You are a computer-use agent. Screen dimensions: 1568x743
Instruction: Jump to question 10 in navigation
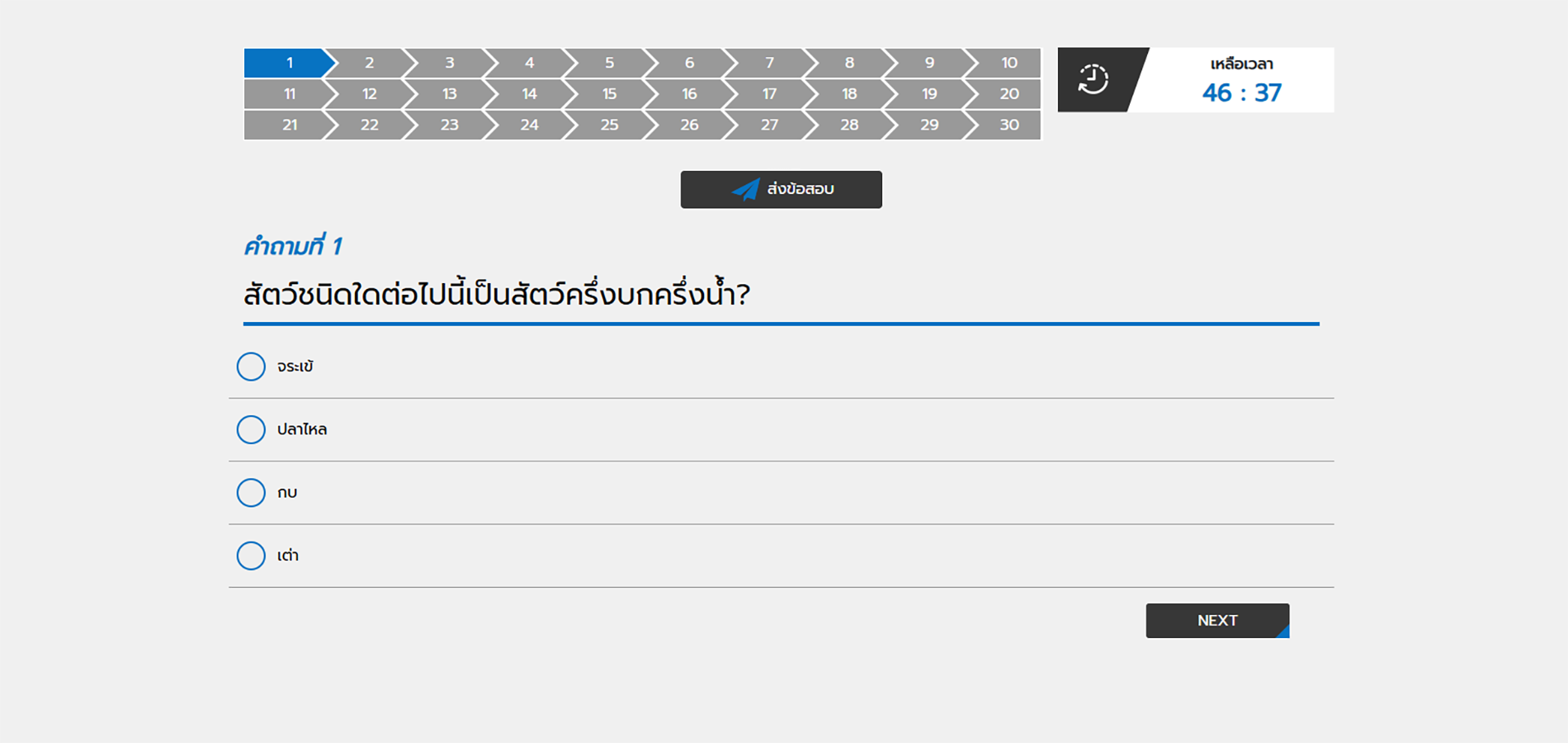(1008, 62)
